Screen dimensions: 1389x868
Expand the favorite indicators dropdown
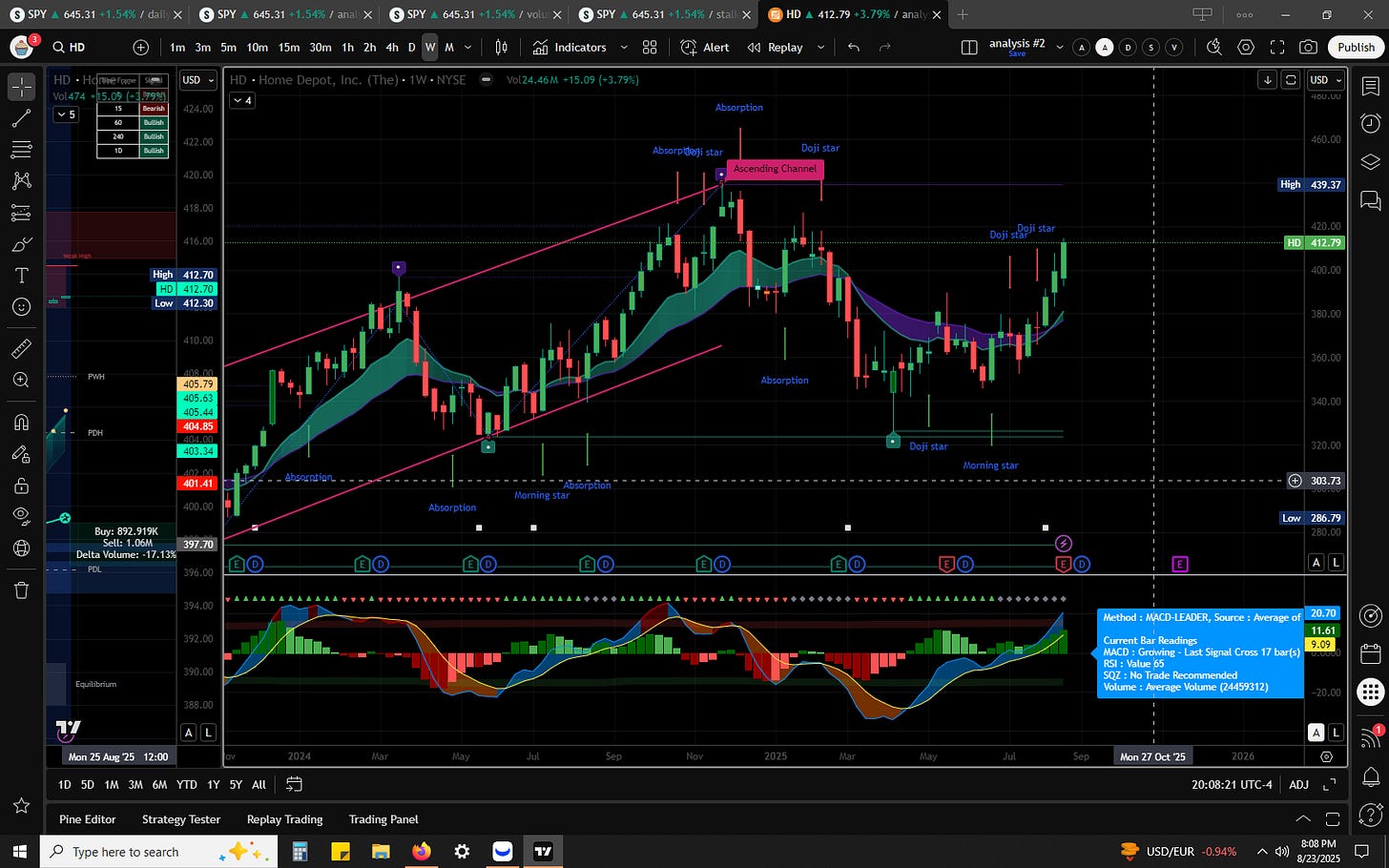624,47
